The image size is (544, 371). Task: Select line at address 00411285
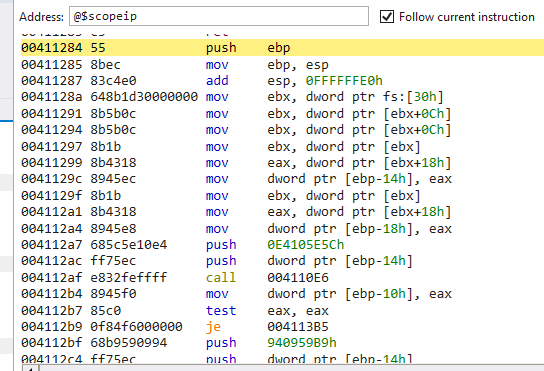[x=282, y=65]
